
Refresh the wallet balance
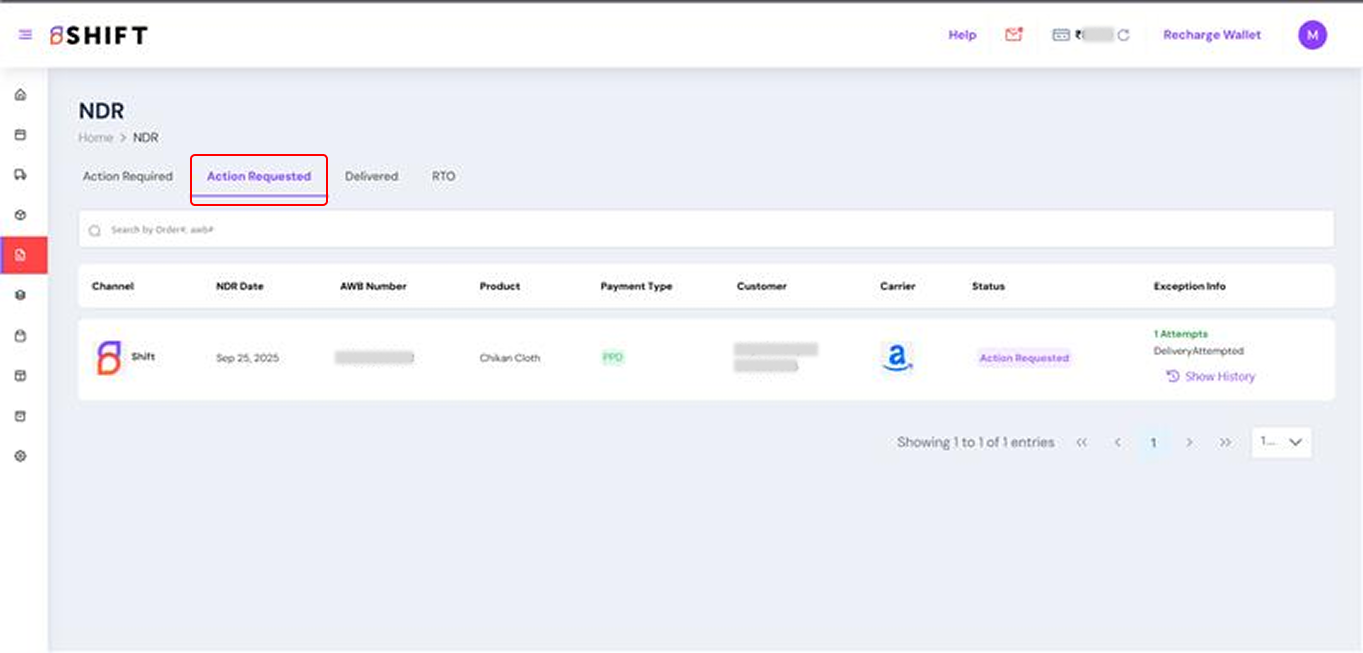click(1123, 35)
